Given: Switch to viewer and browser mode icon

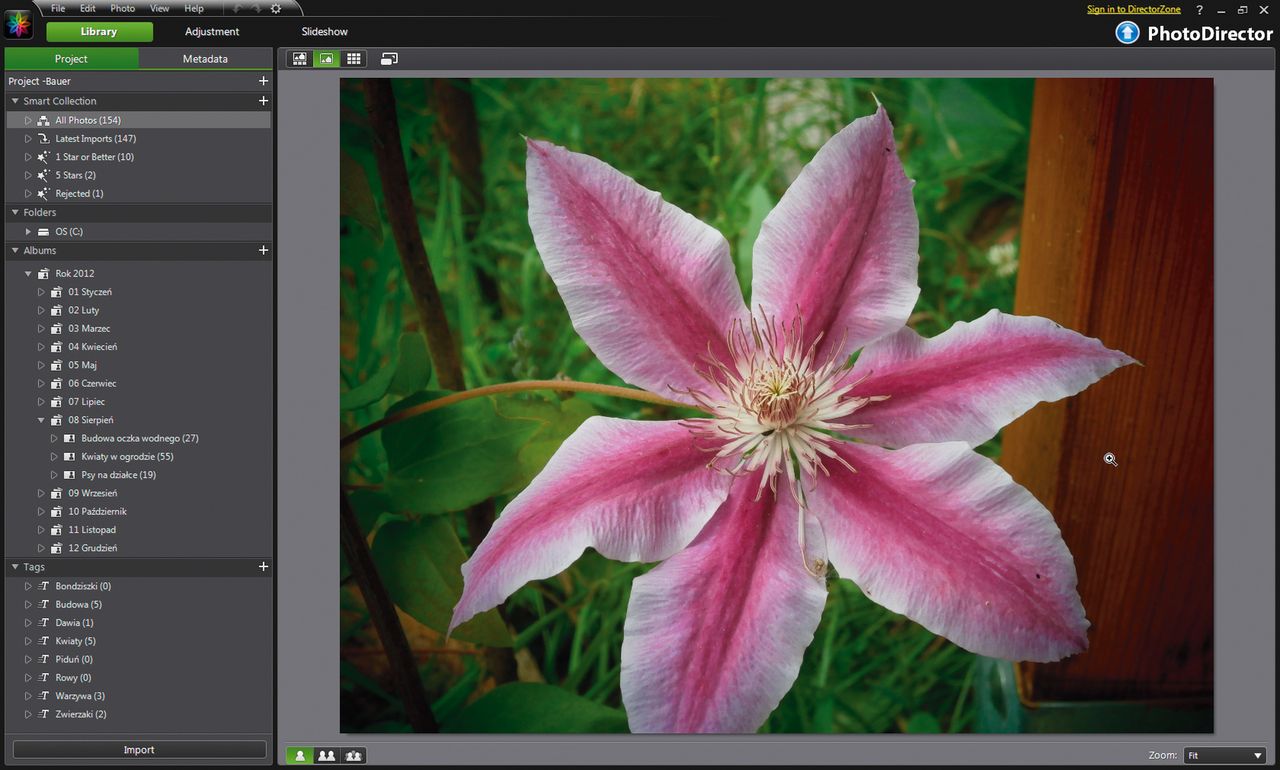Looking at the screenshot, I should pyautogui.click(x=299, y=59).
